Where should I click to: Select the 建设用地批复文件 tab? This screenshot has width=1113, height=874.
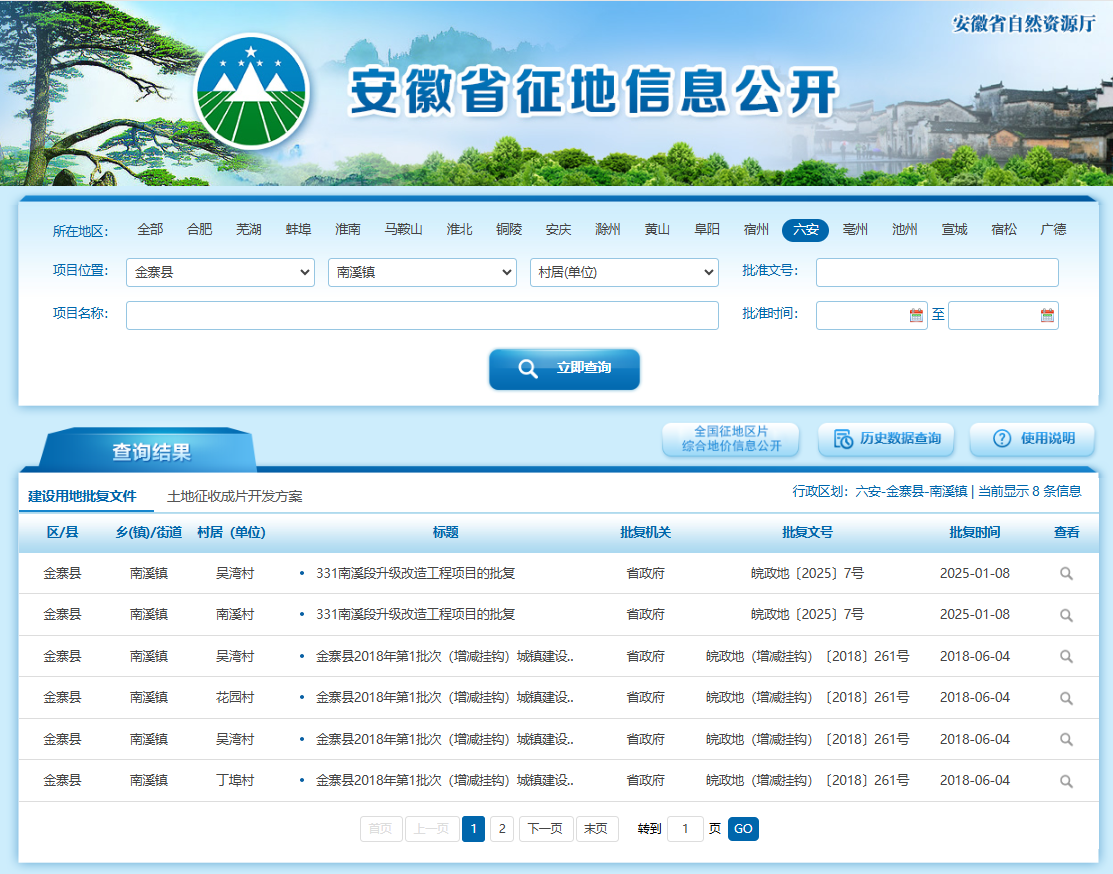coord(82,497)
